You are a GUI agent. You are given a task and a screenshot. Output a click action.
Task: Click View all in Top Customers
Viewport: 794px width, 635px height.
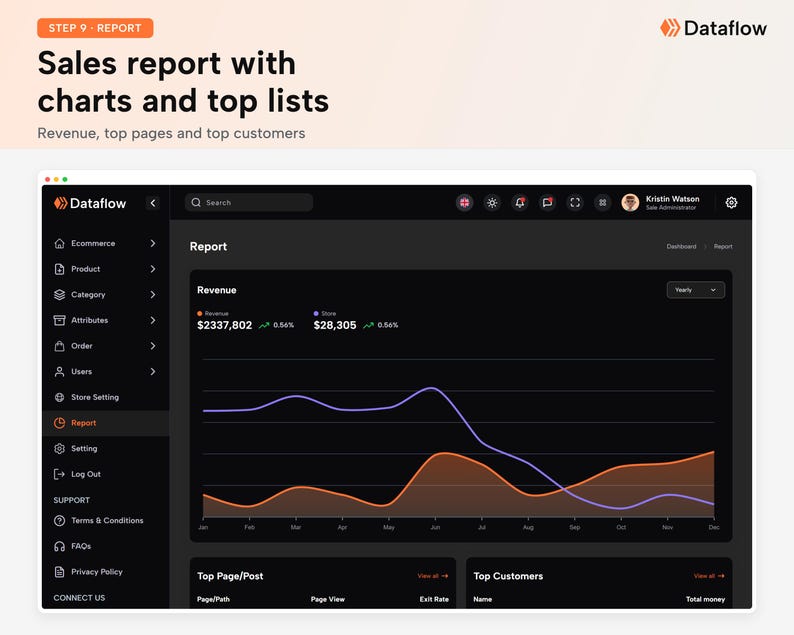[709, 576]
